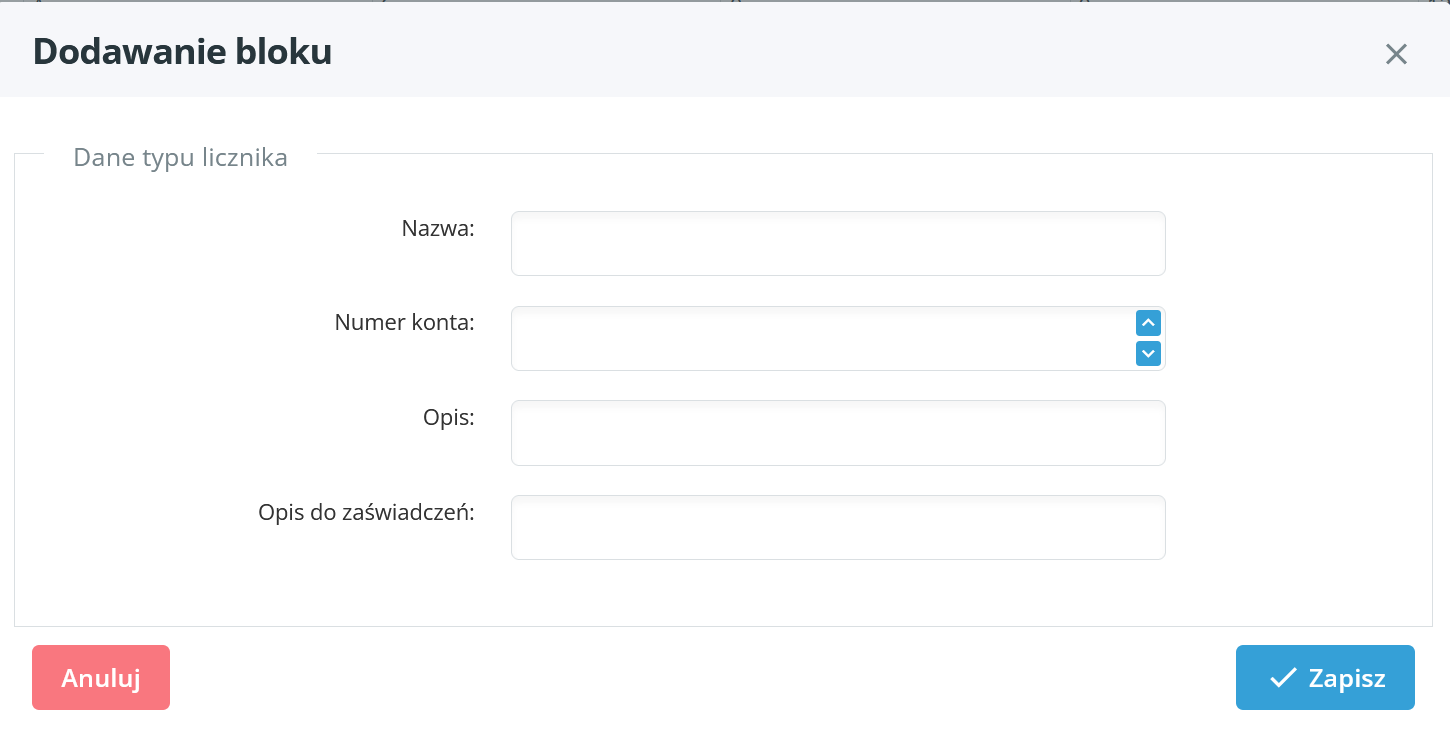
Task: Save the form with Zapisz
Action: 1324,677
